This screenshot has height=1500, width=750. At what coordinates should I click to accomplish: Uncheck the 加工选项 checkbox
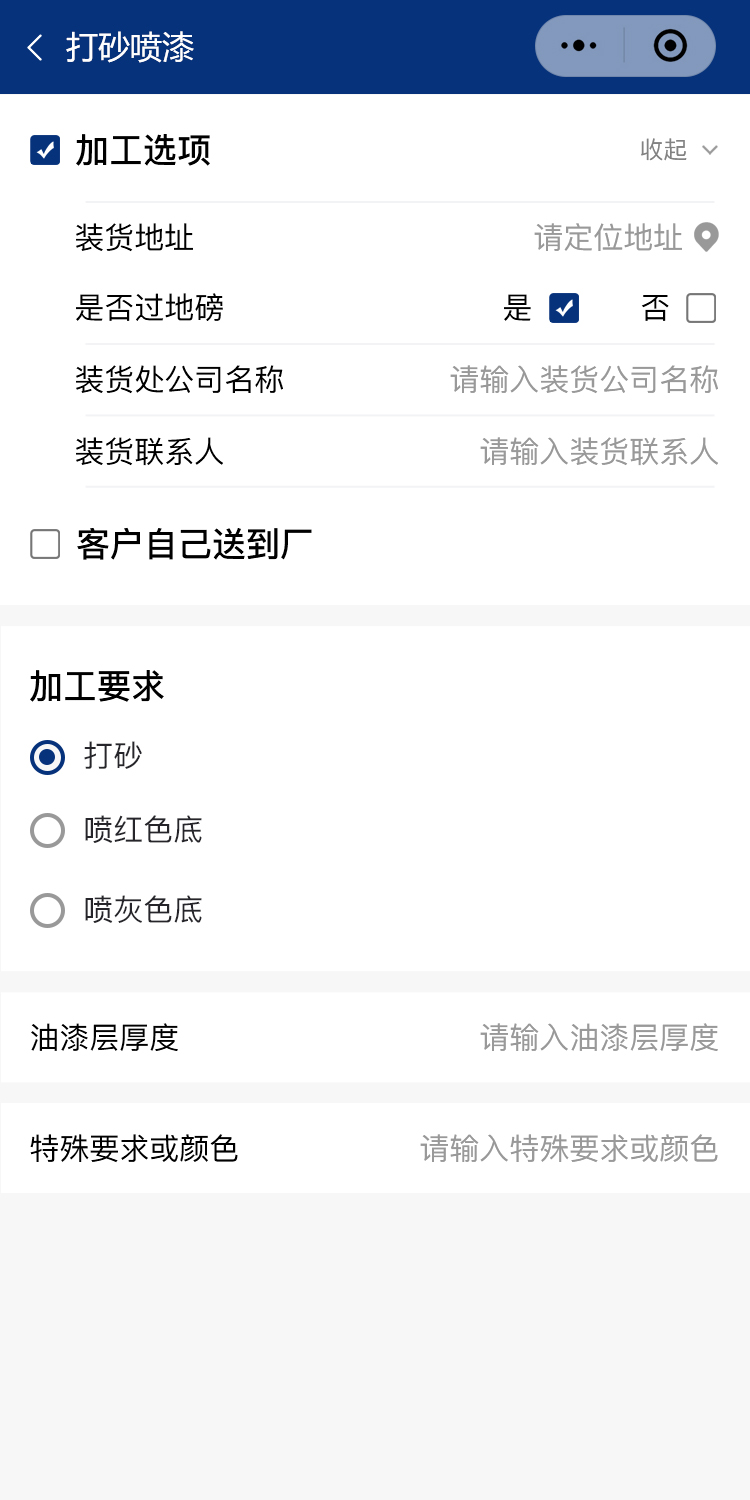point(45,150)
